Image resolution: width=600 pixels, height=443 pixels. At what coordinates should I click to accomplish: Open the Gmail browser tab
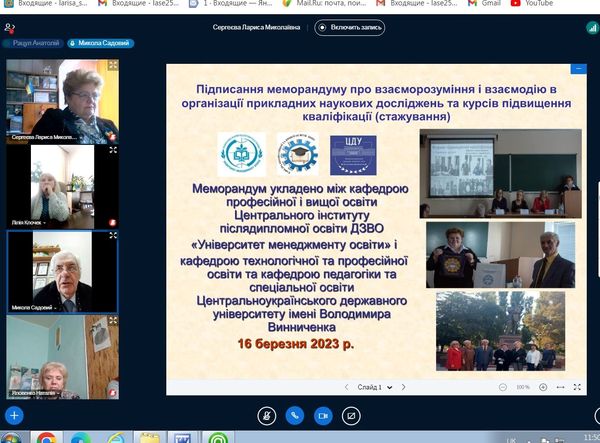(487, 4)
